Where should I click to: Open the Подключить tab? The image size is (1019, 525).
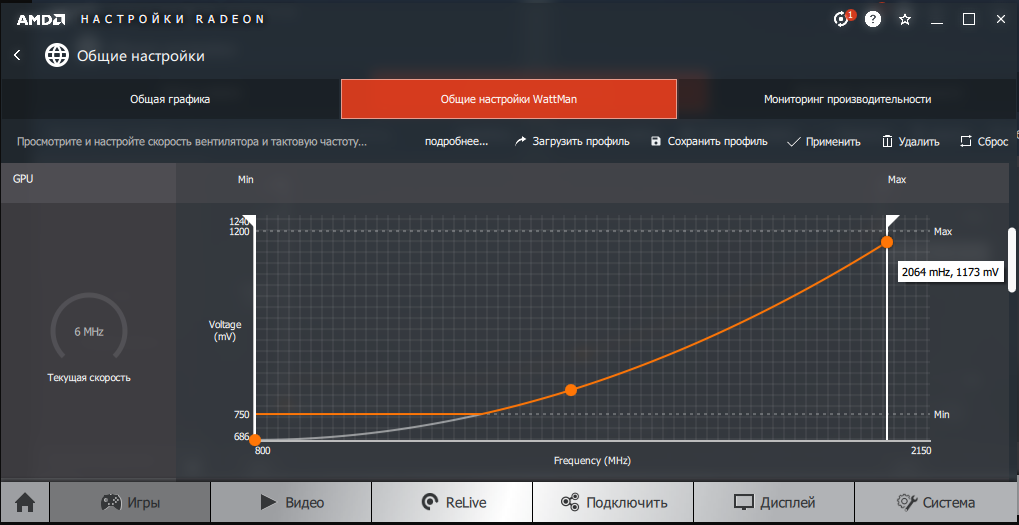point(613,502)
